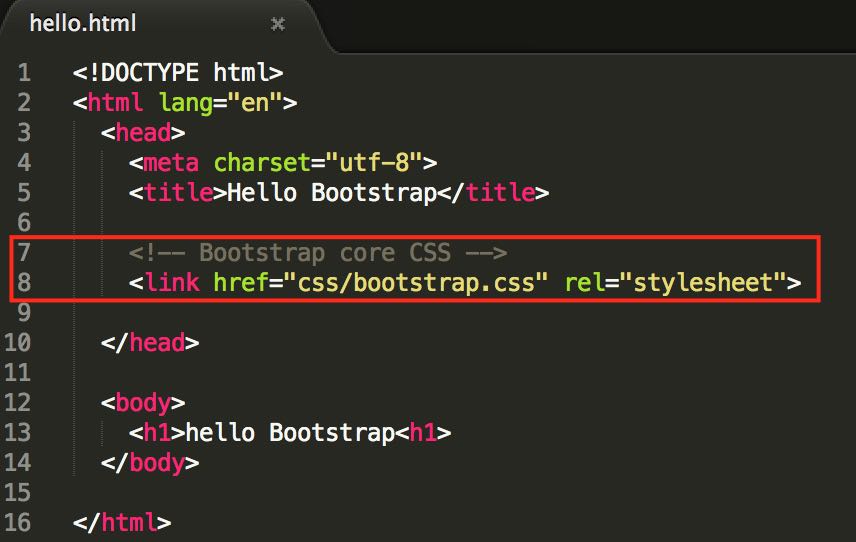Click the Bootstrap core CSS comment
Viewport: 856px width, 542px height.
point(318,253)
